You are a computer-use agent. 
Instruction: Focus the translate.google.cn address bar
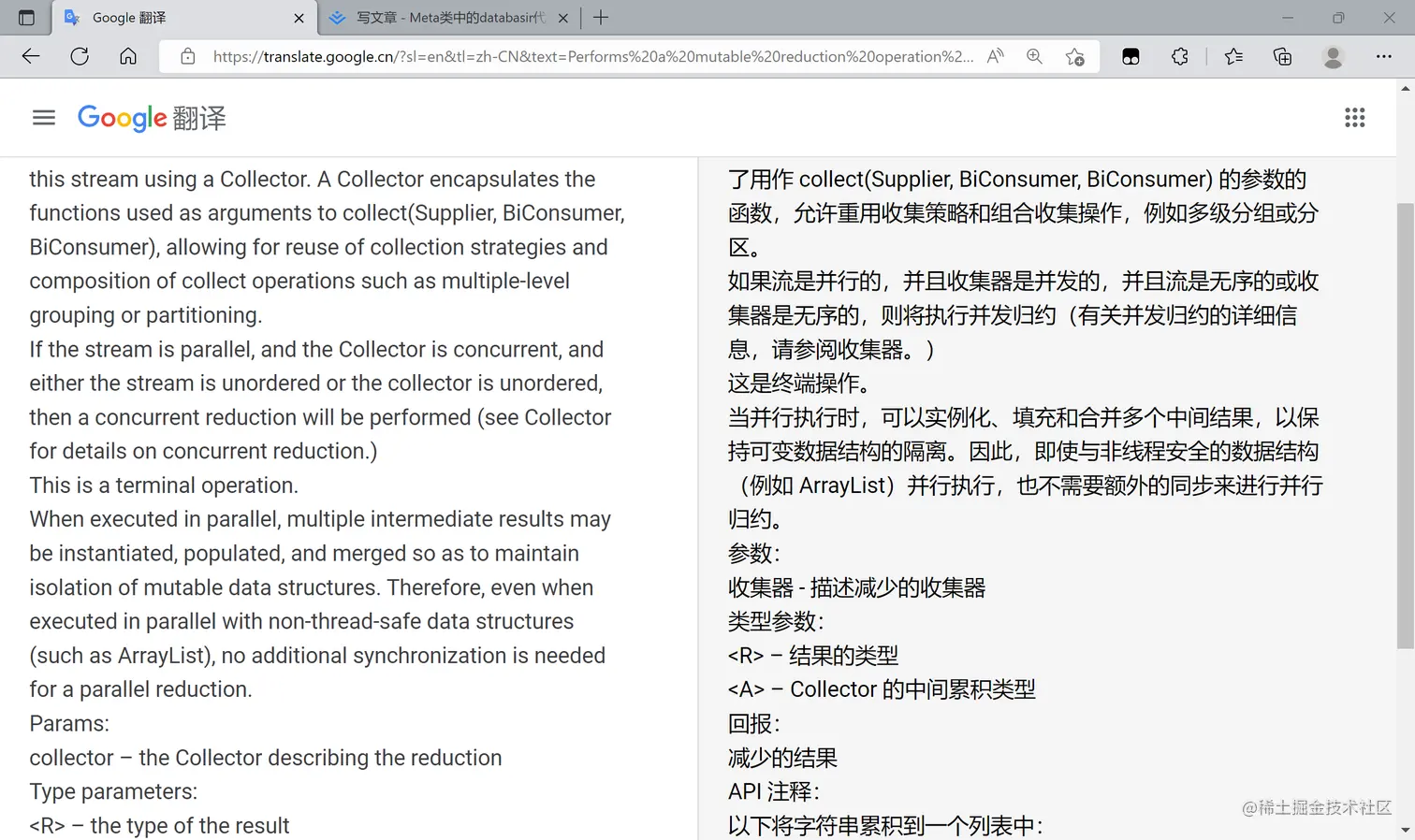pos(592,56)
